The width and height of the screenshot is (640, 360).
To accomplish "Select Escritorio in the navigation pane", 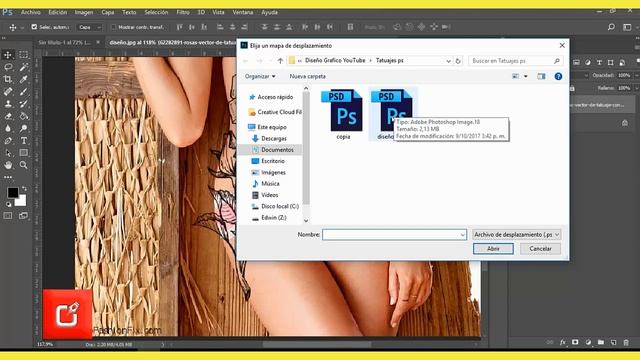I will coord(273,161).
